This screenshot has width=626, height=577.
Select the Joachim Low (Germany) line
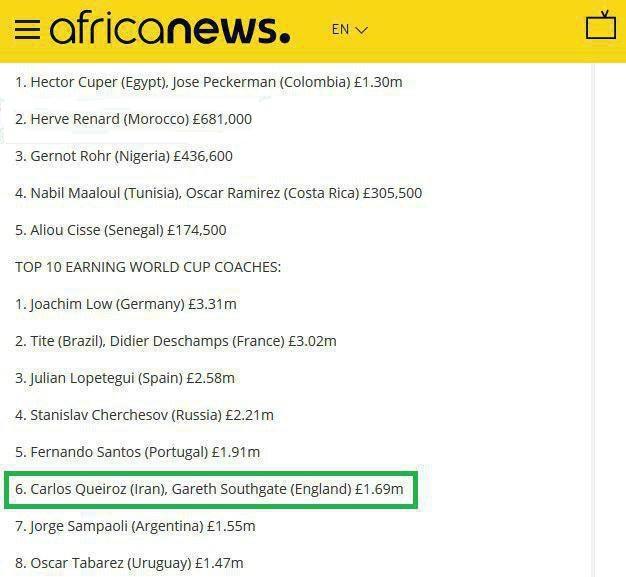tap(126, 304)
